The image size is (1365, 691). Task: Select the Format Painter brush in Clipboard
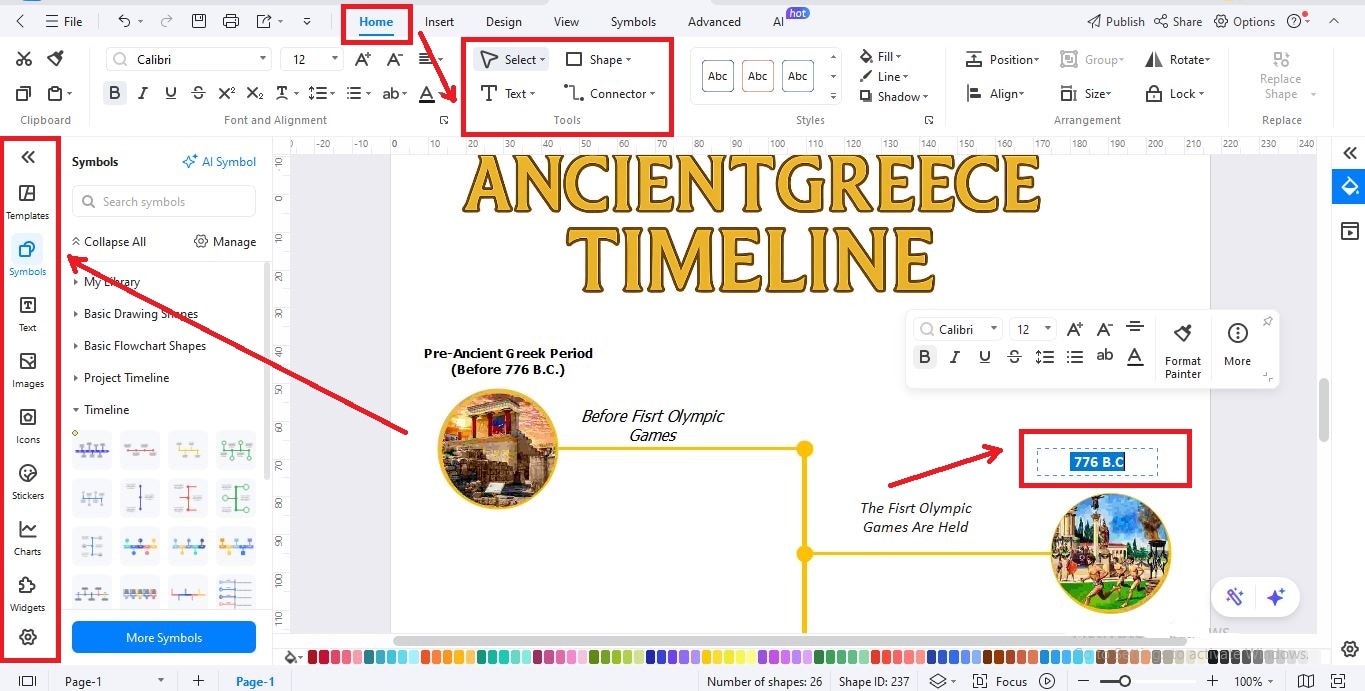point(55,59)
